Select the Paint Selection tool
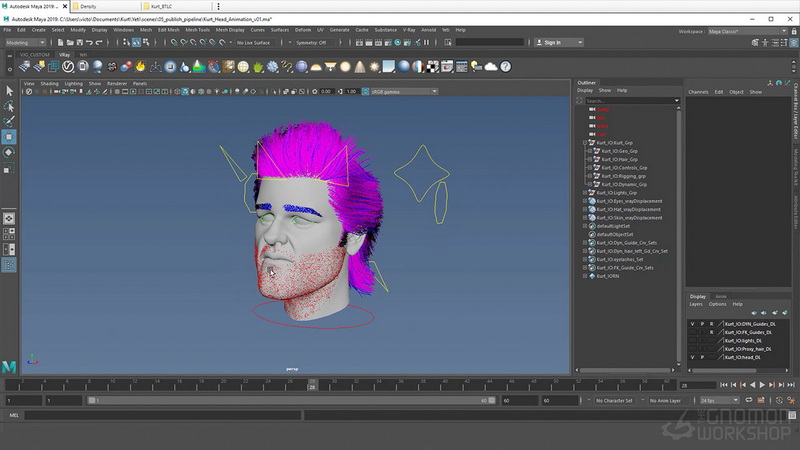The height and width of the screenshot is (450, 800). 9,121
